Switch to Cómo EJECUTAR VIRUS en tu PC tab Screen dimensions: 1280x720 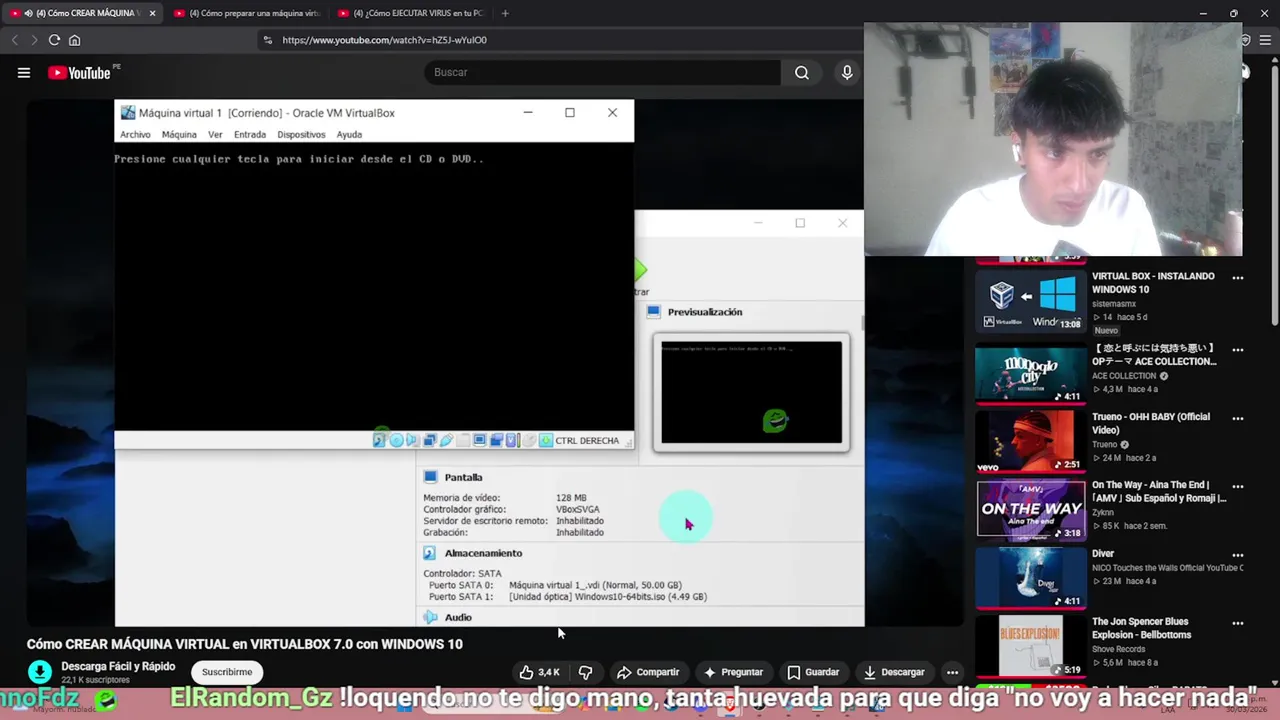(410, 13)
